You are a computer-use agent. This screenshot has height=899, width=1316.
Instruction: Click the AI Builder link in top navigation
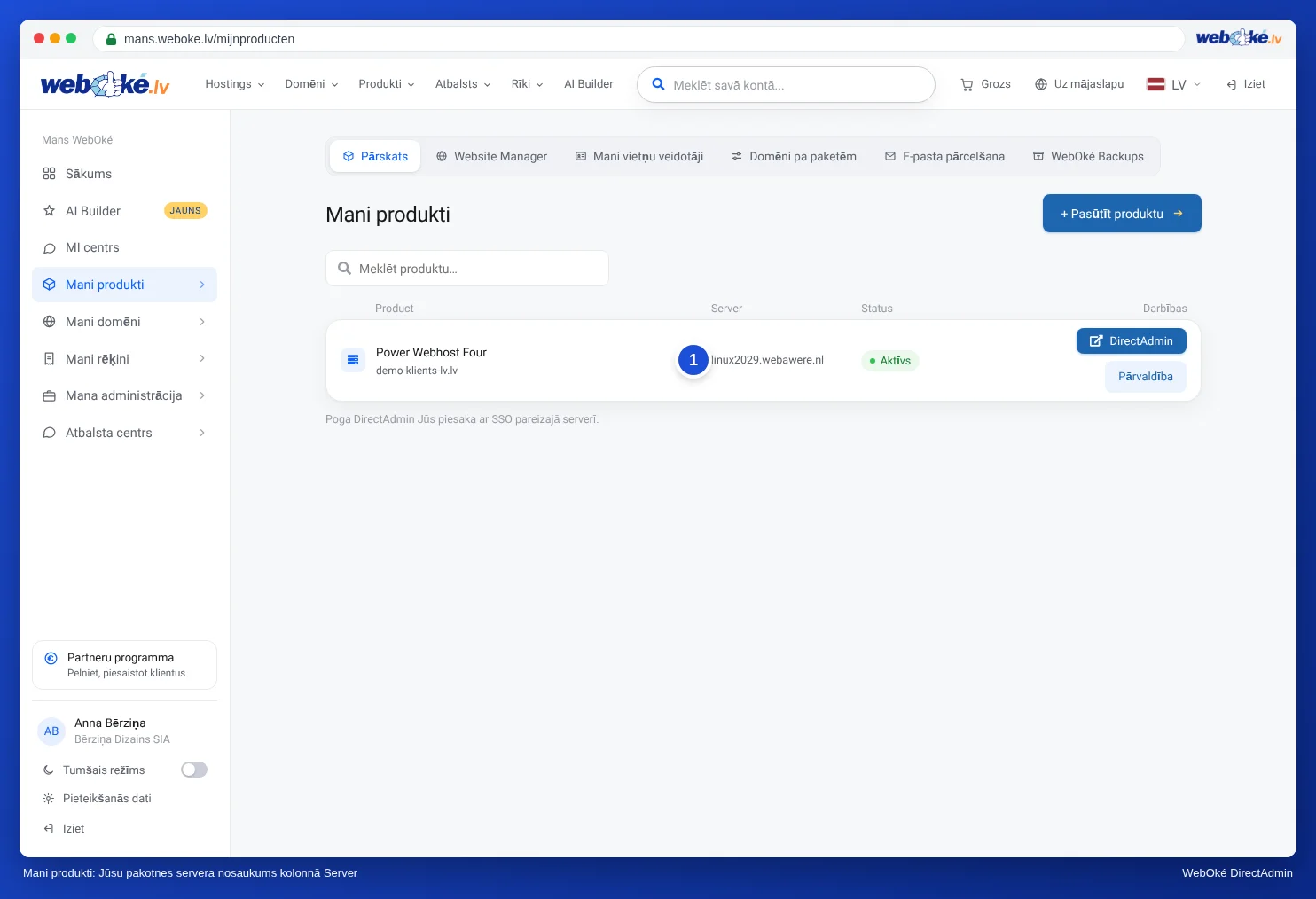point(589,84)
